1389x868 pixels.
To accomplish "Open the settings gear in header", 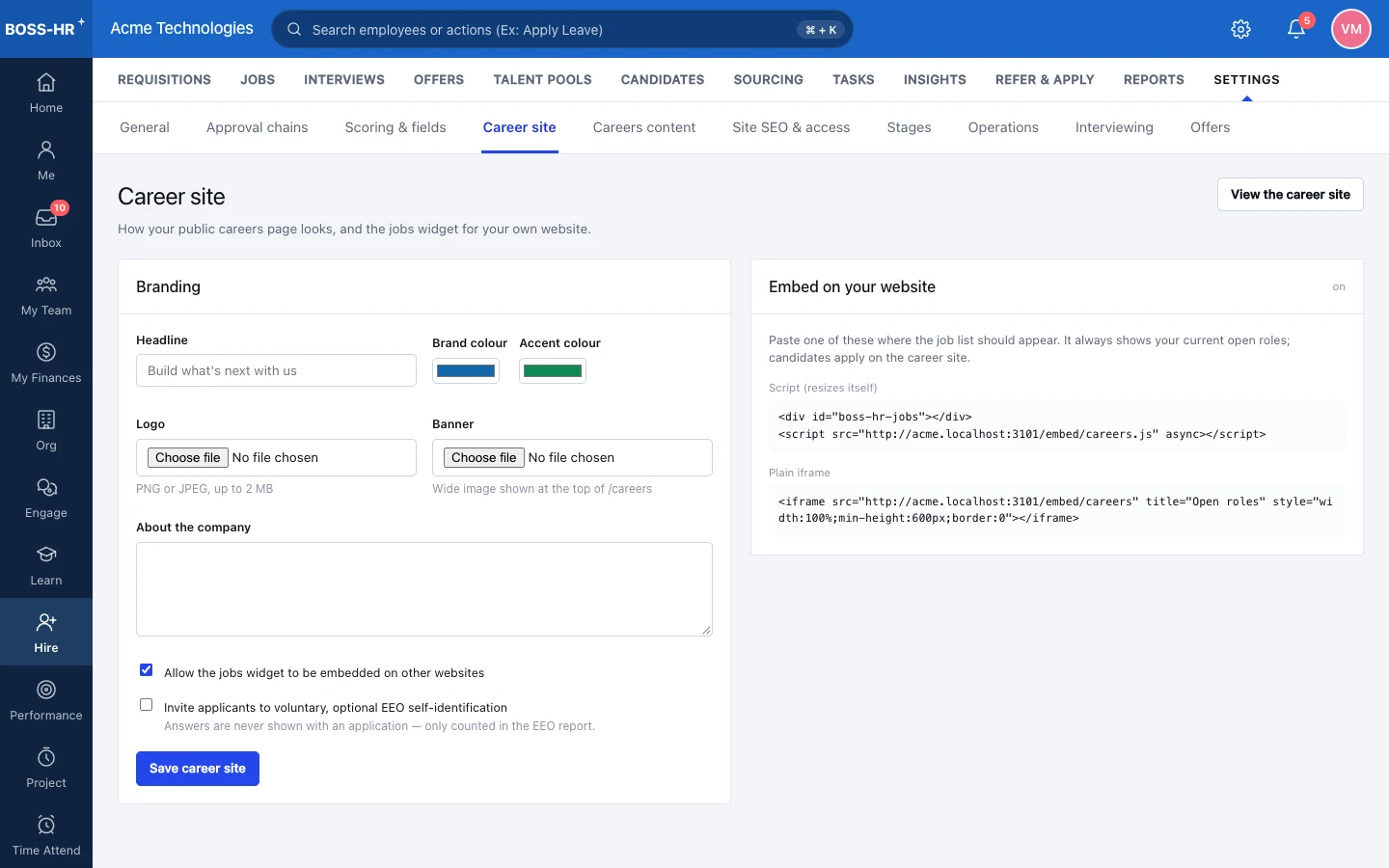I will 1241,29.
